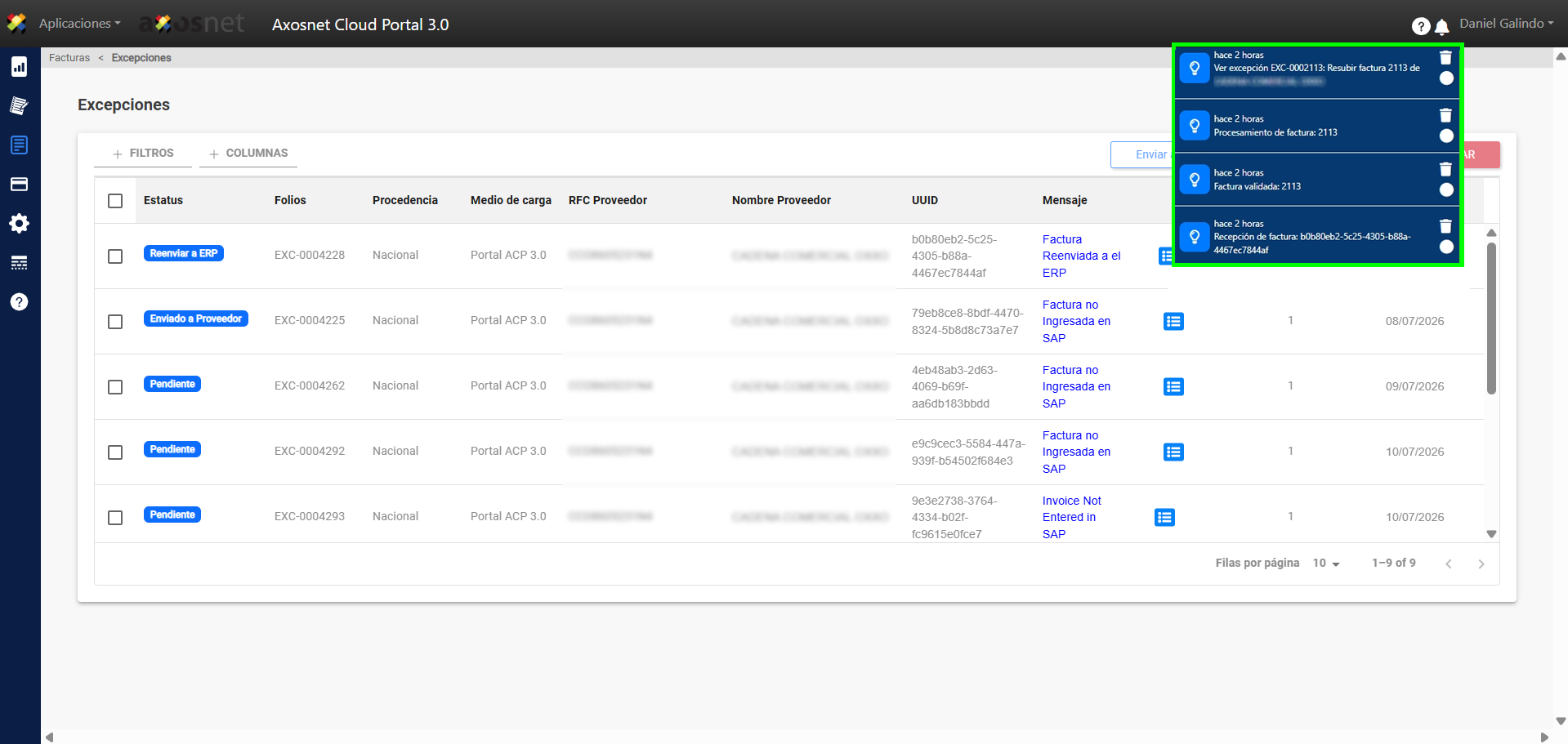The image size is (1568, 744).
Task: Click Pendiente badge for EXC-0004262
Action: click(x=172, y=384)
